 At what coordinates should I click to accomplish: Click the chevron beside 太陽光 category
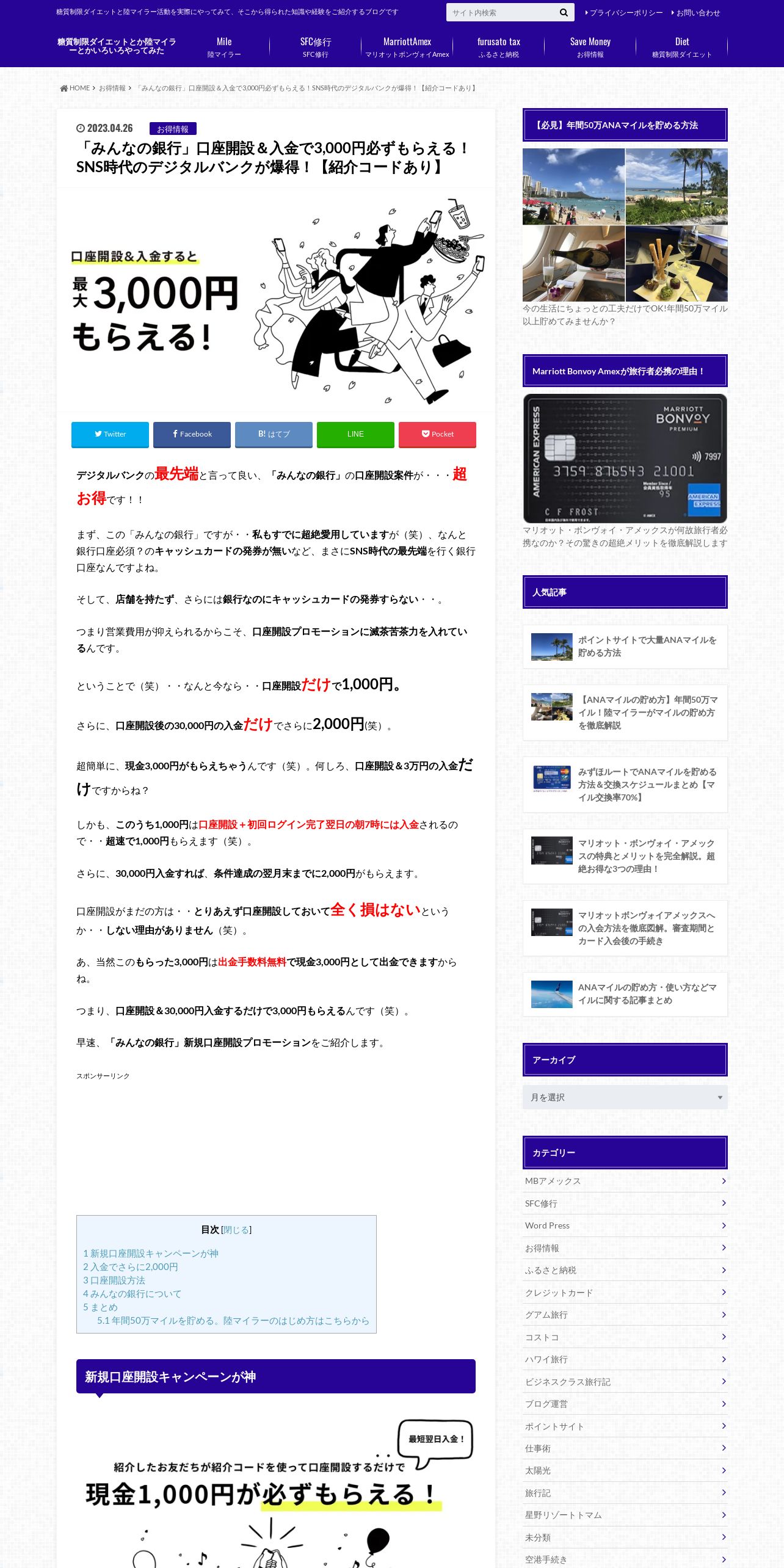point(724,1470)
